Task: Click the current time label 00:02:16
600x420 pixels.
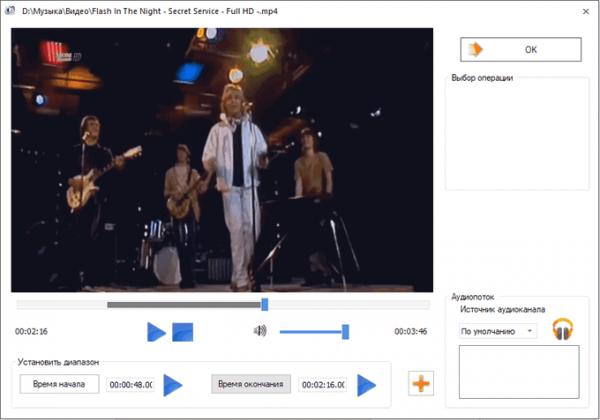Action: (31, 332)
